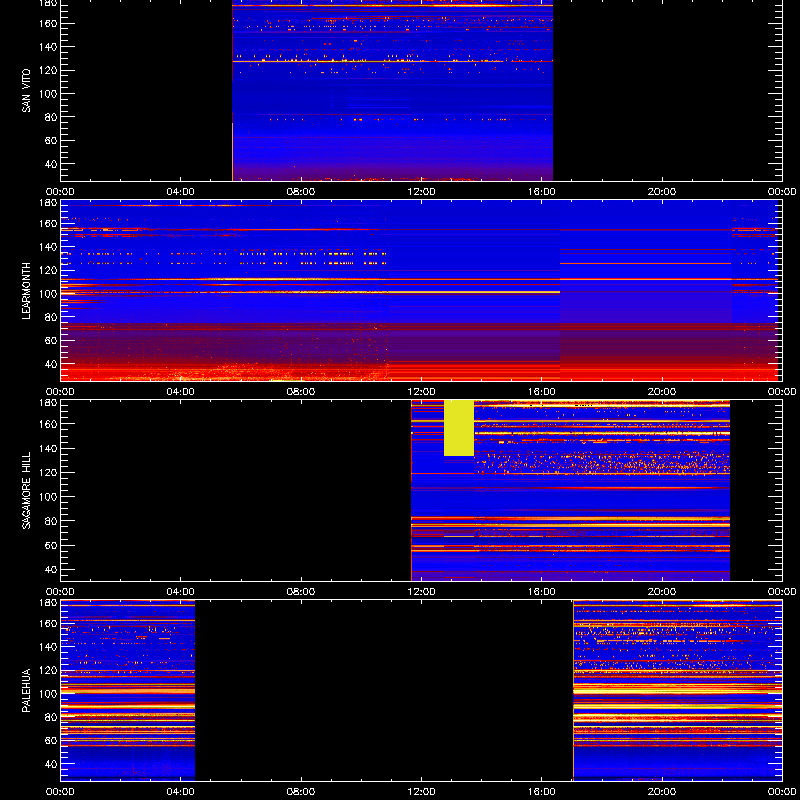Click the 20:00 time label under Palehua

coord(662,792)
